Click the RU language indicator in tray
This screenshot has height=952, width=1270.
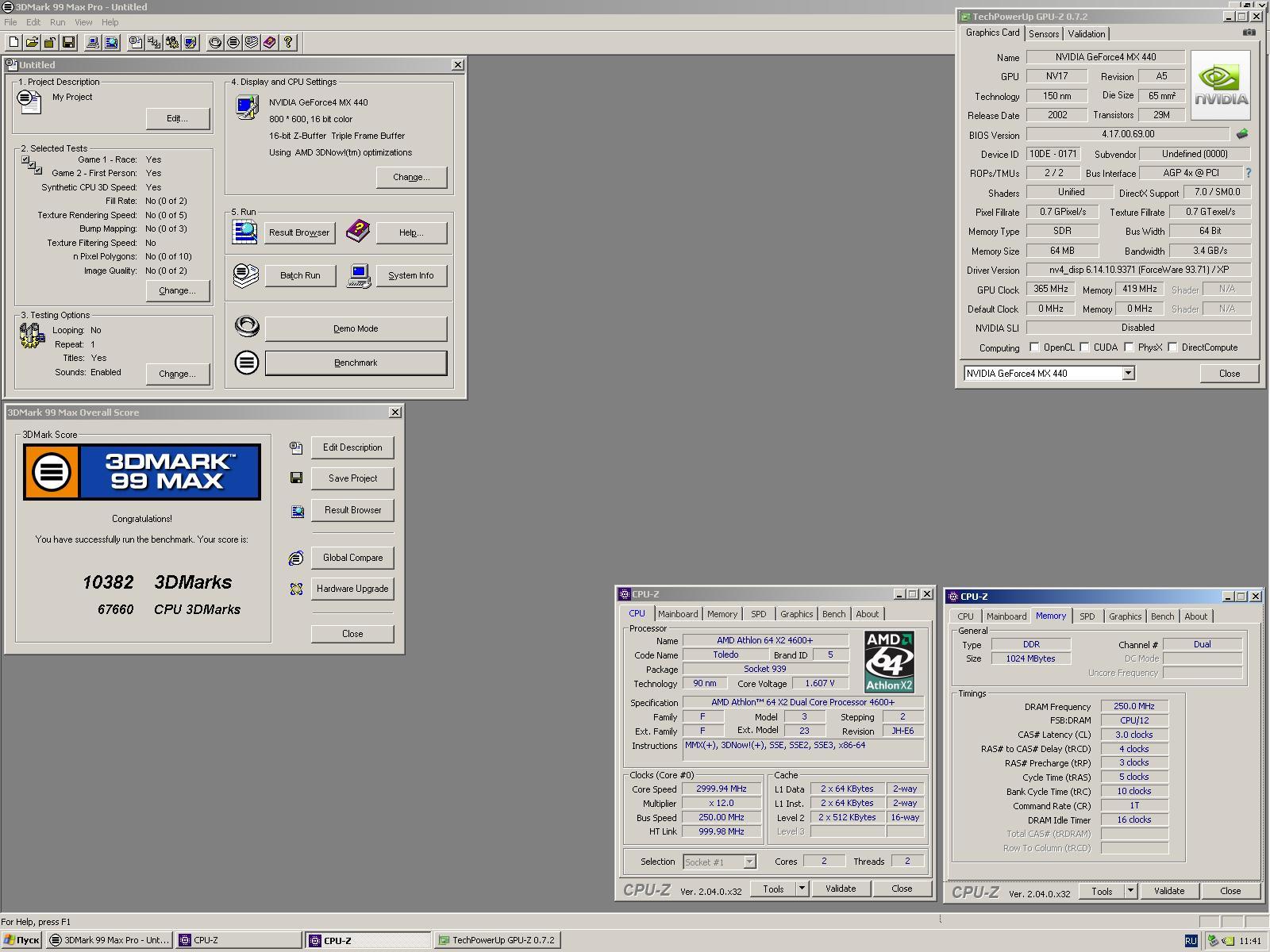(x=1191, y=940)
